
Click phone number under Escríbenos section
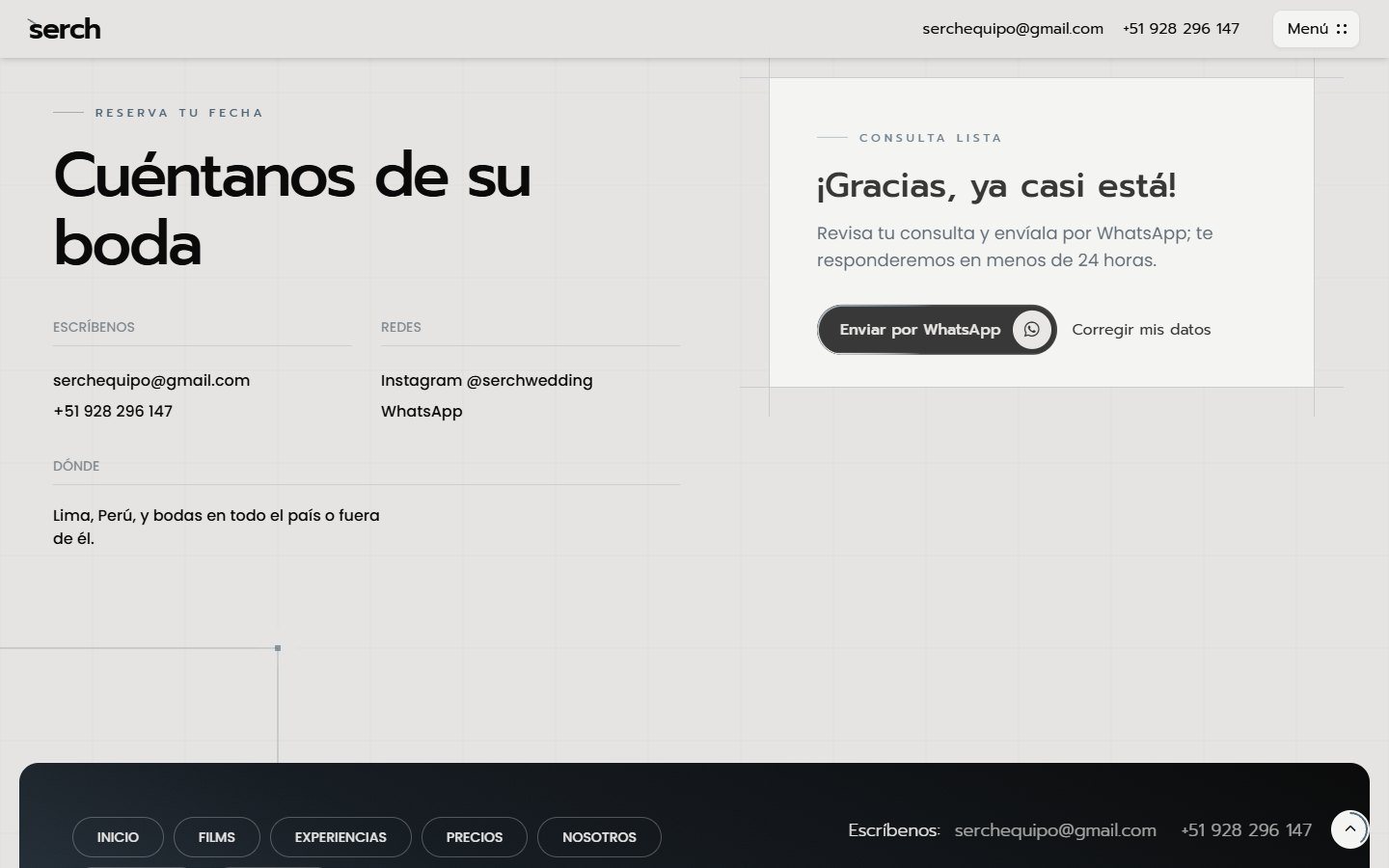[113, 411]
